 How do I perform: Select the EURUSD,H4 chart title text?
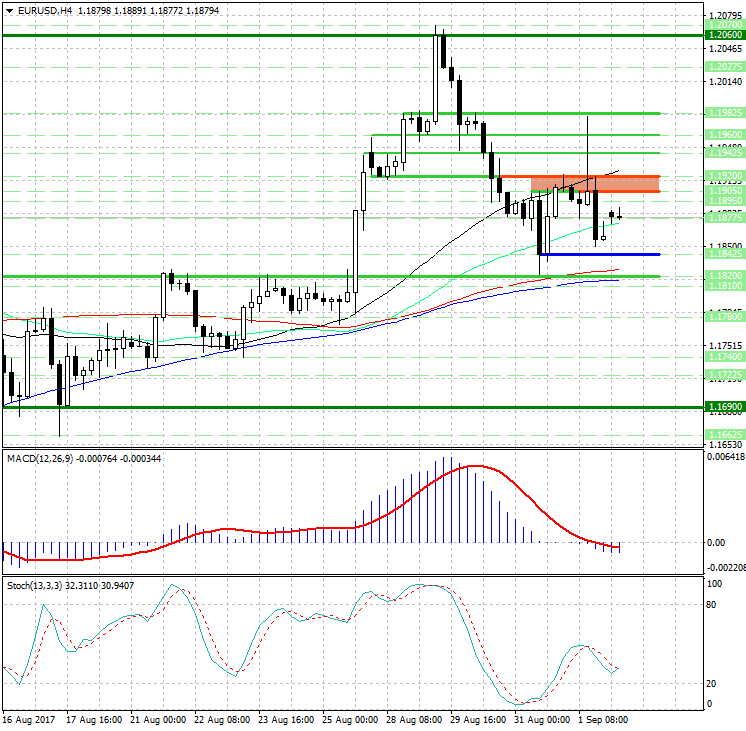[x=45, y=10]
